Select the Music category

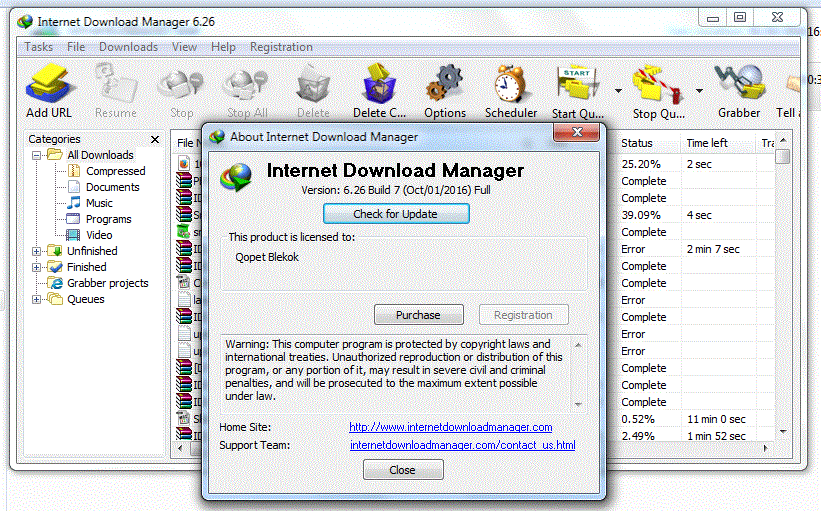tap(99, 203)
